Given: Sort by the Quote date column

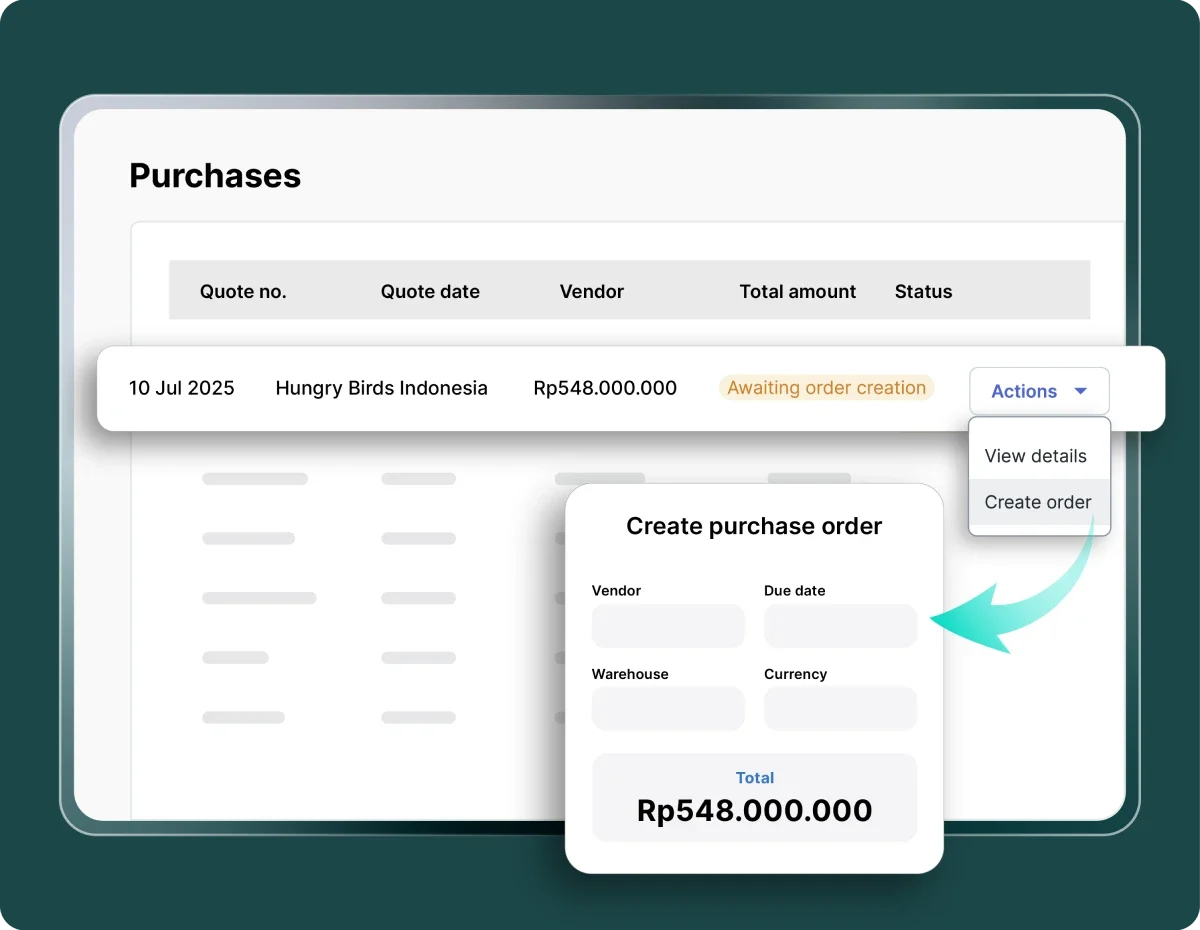Looking at the screenshot, I should (x=430, y=291).
